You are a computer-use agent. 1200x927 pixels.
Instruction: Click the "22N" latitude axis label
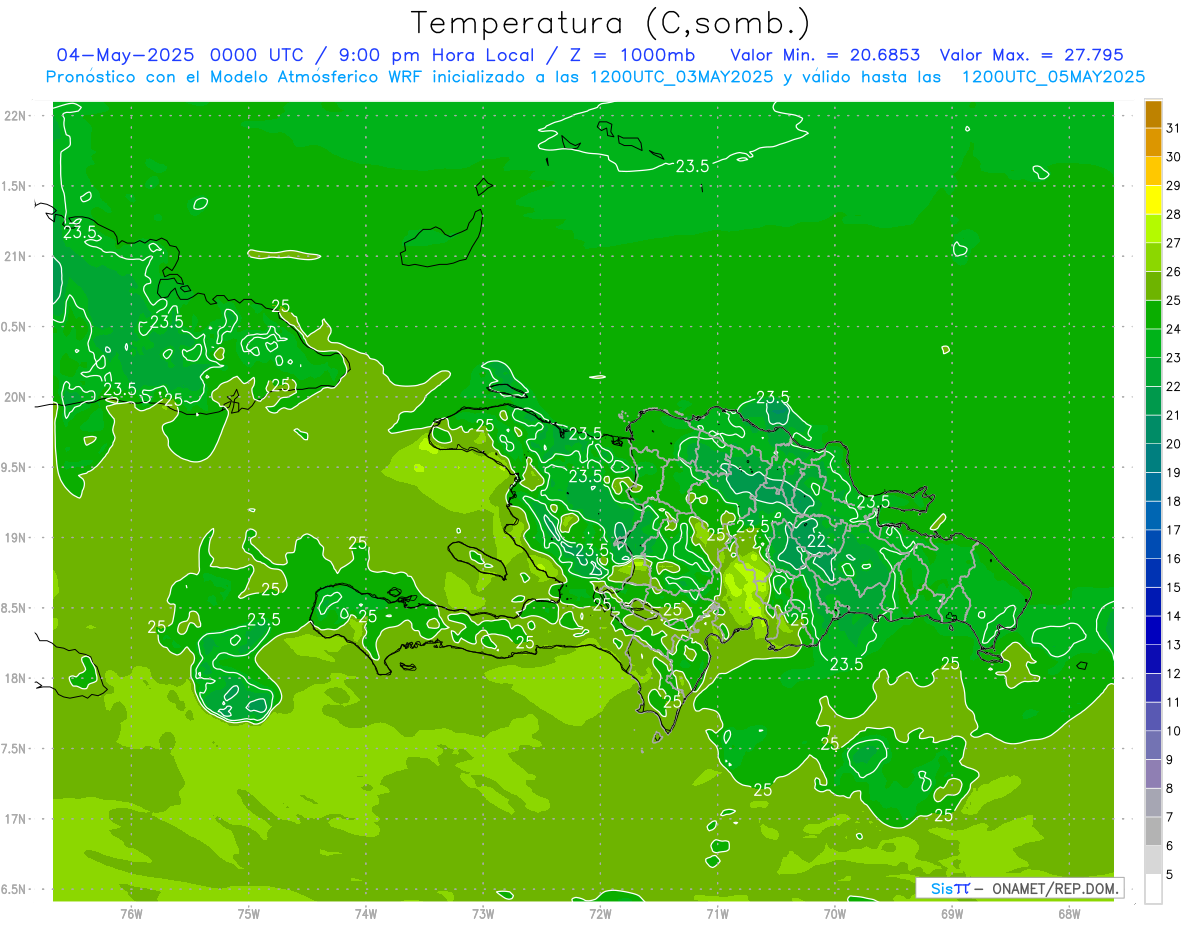16,116
